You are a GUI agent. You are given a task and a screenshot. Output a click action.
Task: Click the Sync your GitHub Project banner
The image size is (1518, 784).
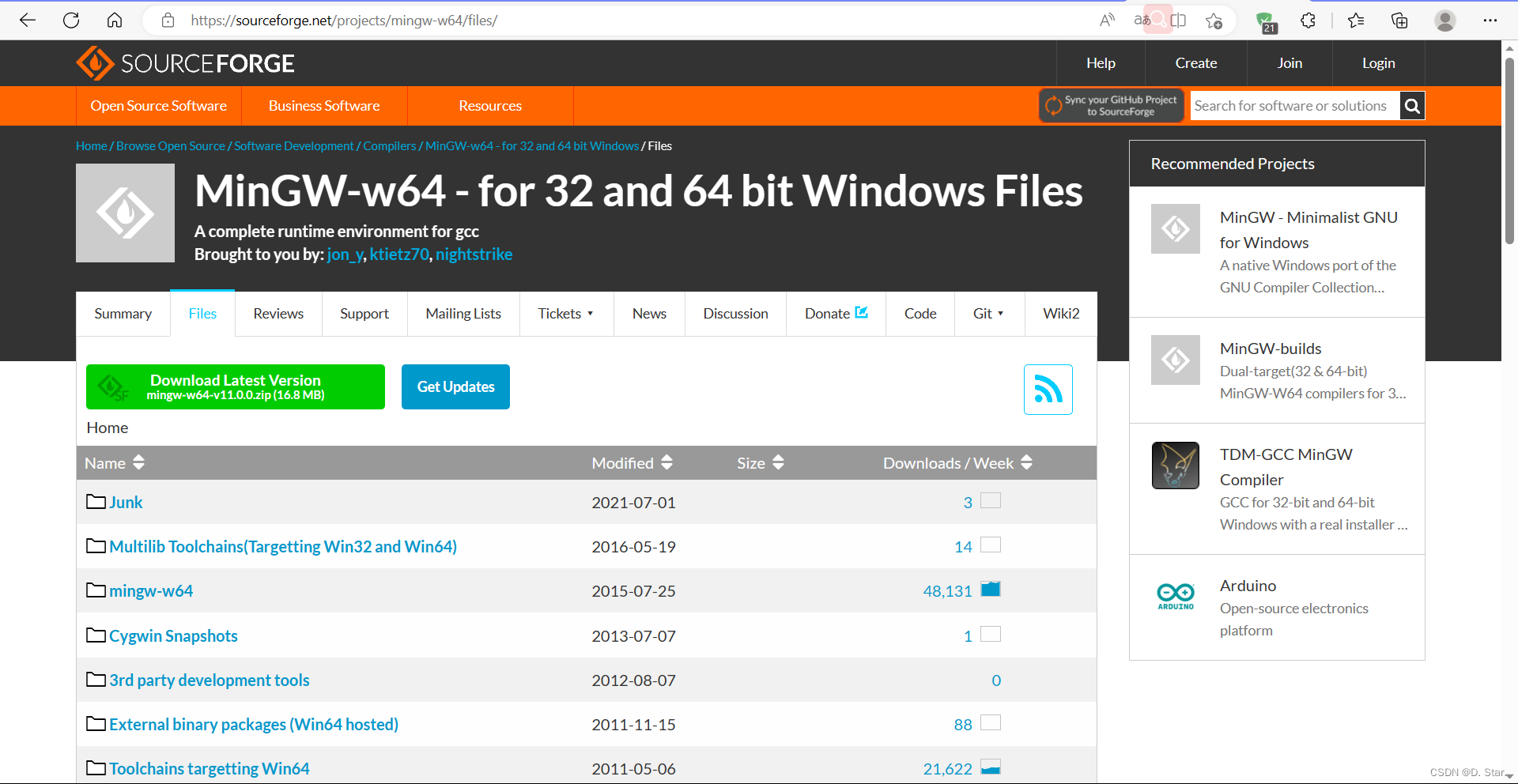click(x=1112, y=106)
